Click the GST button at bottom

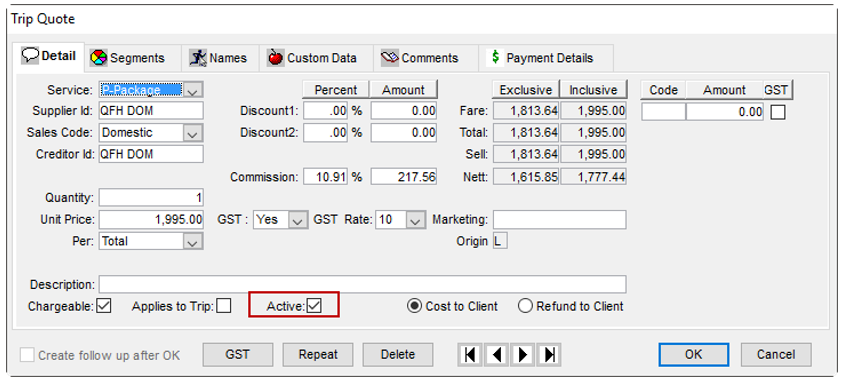click(x=237, y=354)
